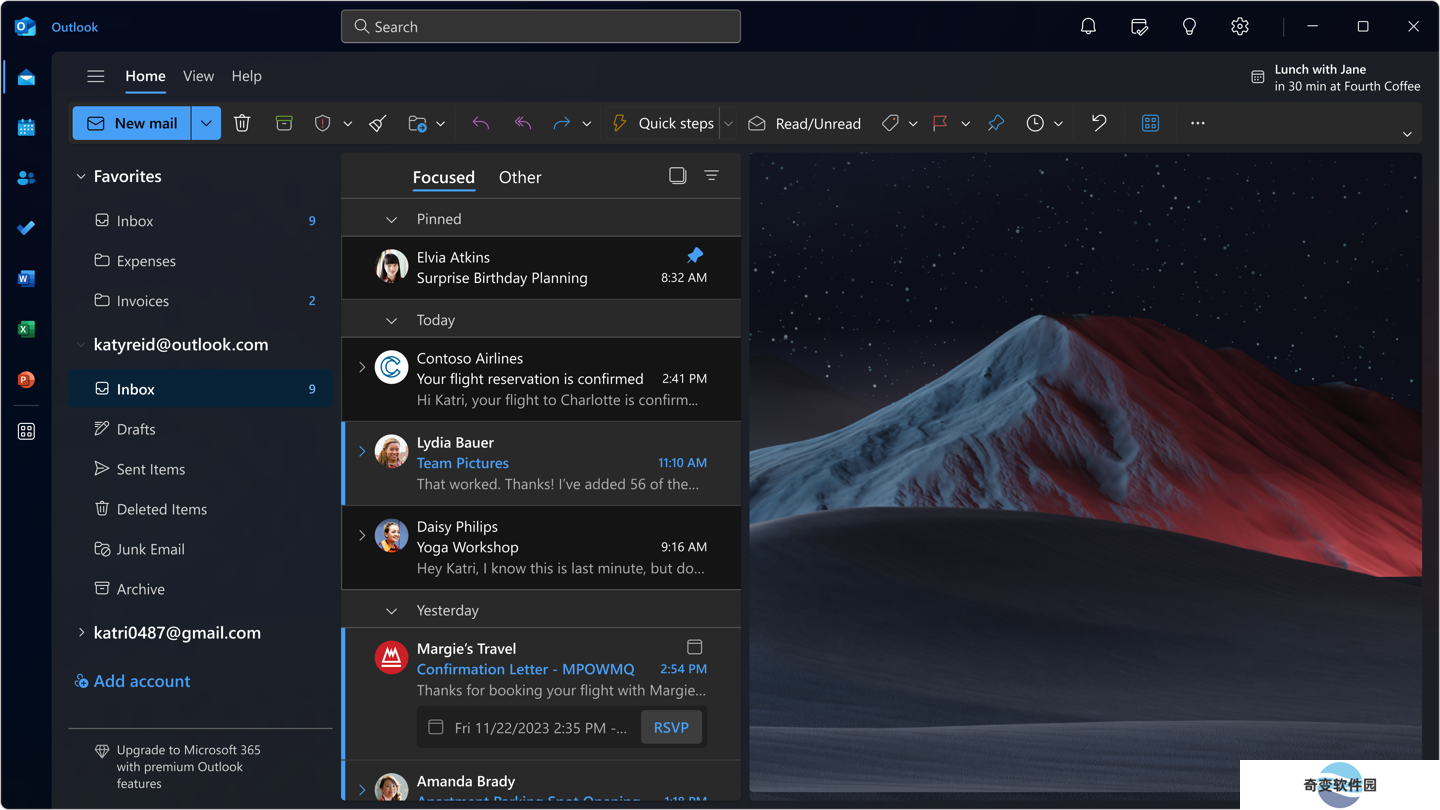Open the Help tab
Viewport: 1440px width, 810px height.
click(246, 76)
